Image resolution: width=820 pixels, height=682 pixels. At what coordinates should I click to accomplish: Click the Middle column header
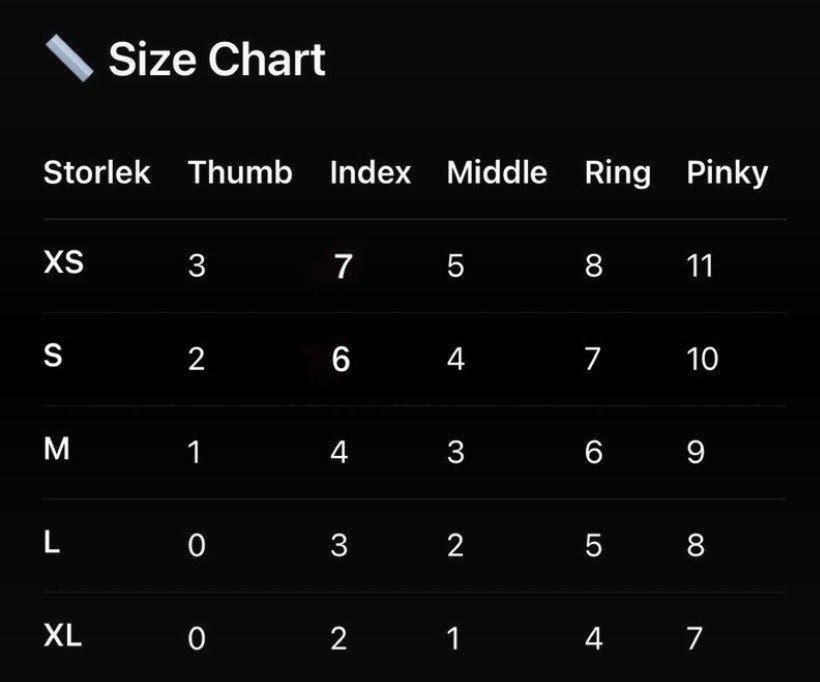click(496, 173)
